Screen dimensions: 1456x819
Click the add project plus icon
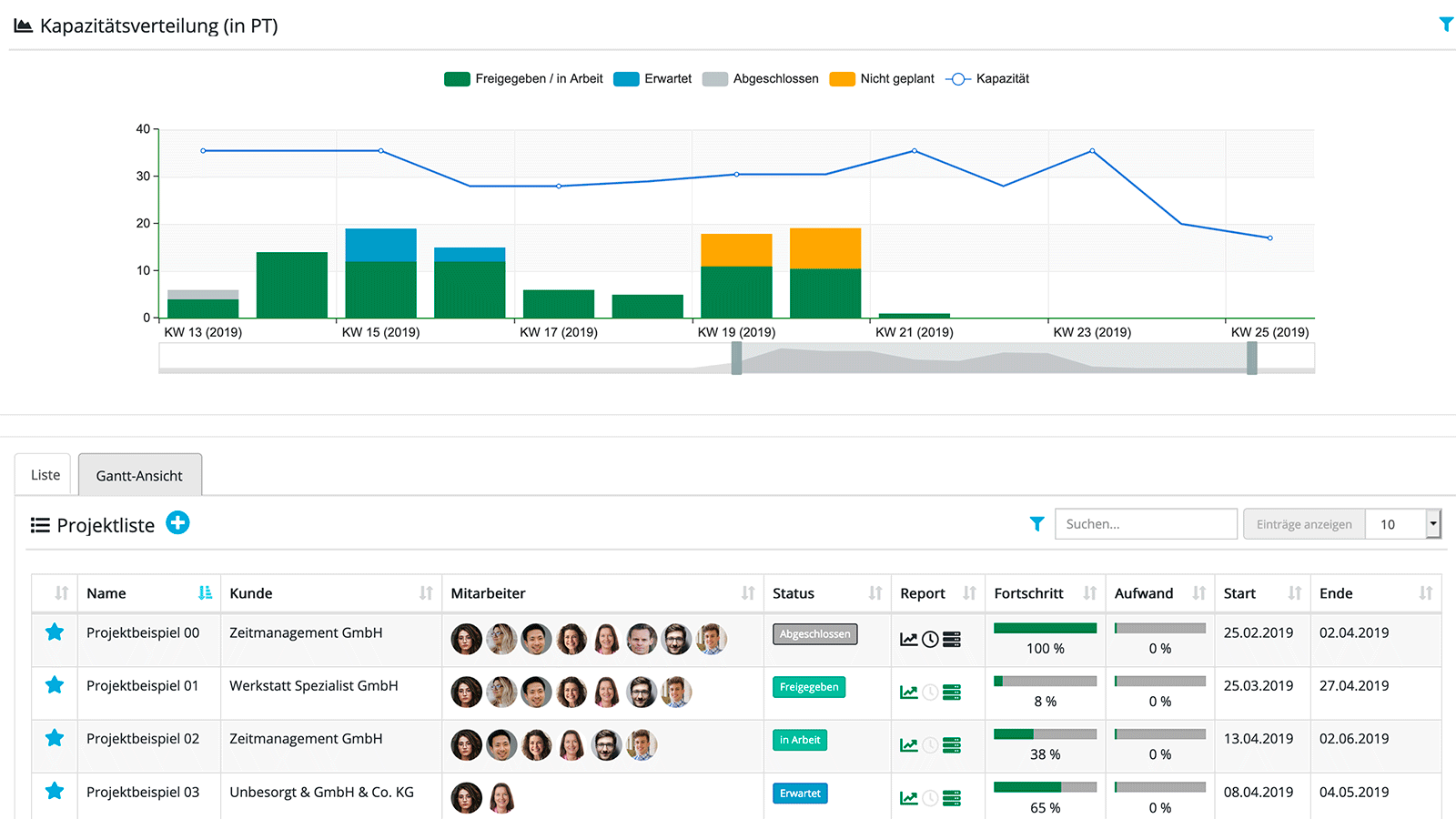177,523
